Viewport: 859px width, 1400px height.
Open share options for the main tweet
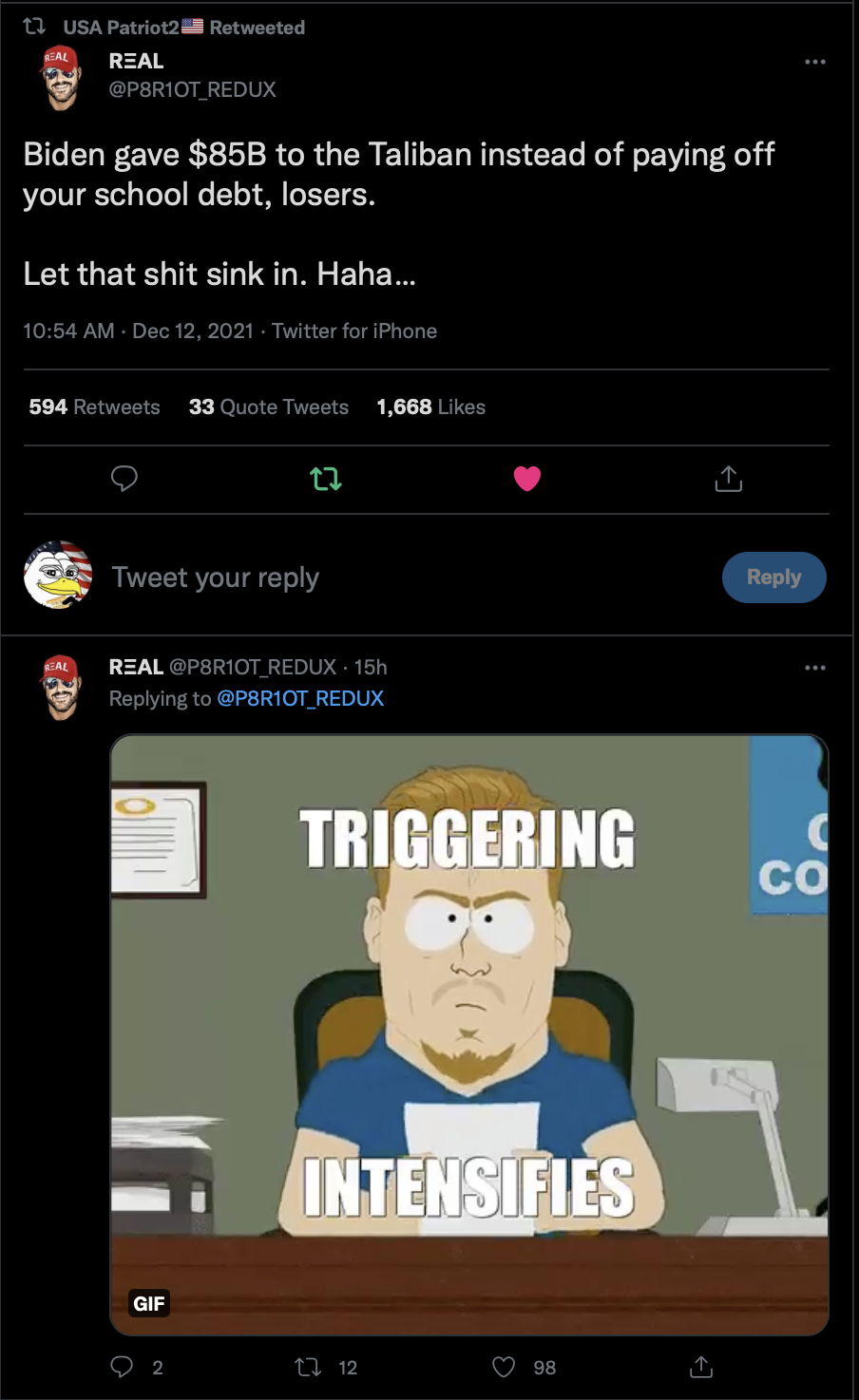729,479
